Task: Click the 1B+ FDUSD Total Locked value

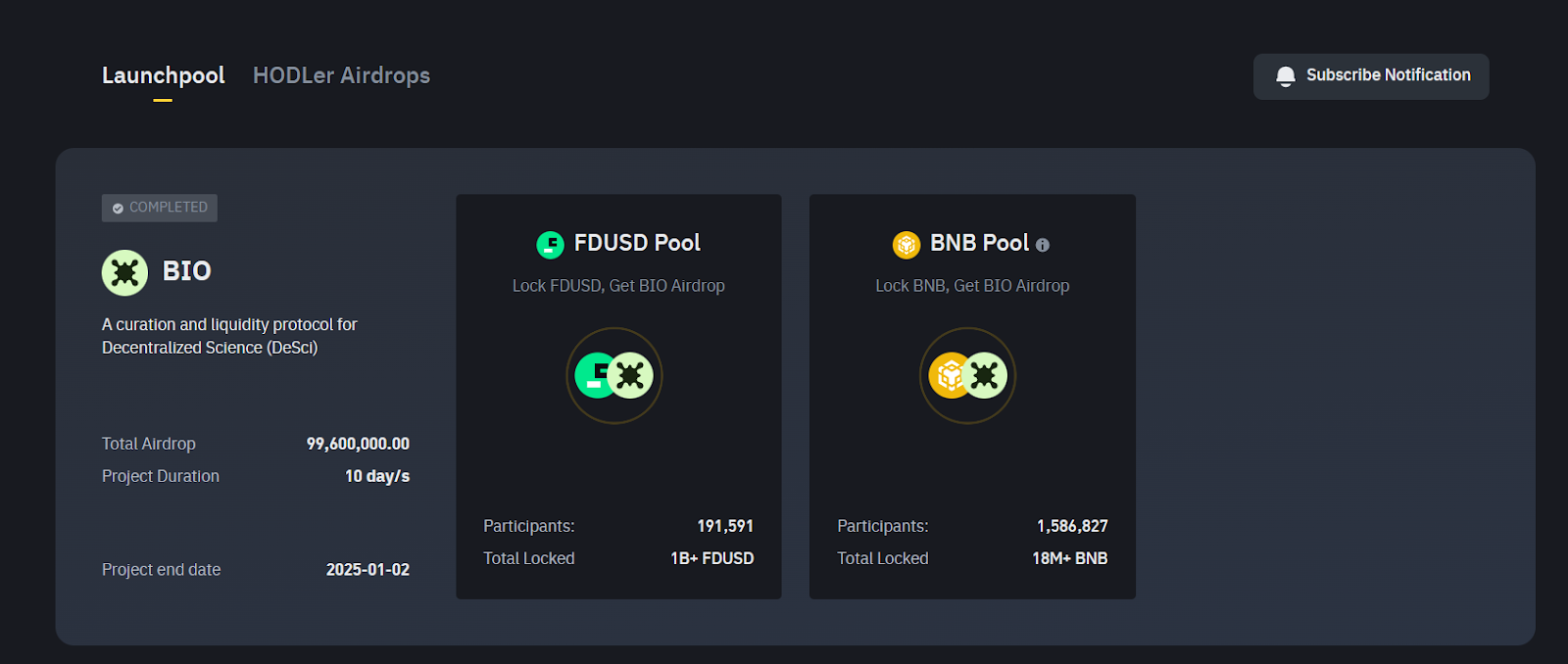Action: click(x=710, y=558)
